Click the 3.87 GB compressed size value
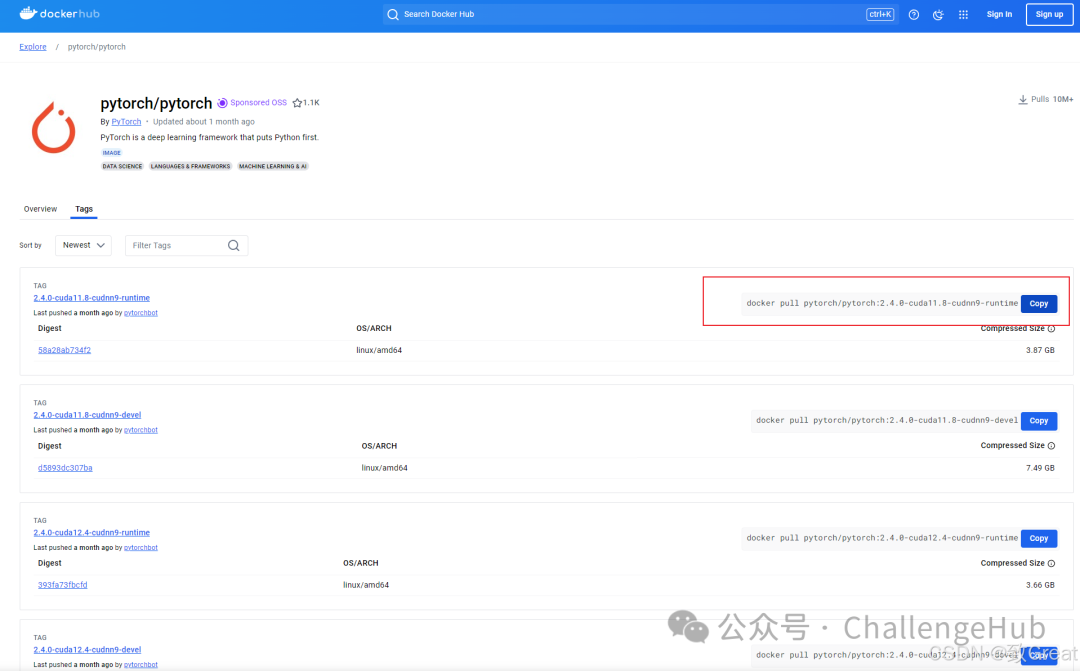This screenshot has width=1080, height=671. [1040, 351]
